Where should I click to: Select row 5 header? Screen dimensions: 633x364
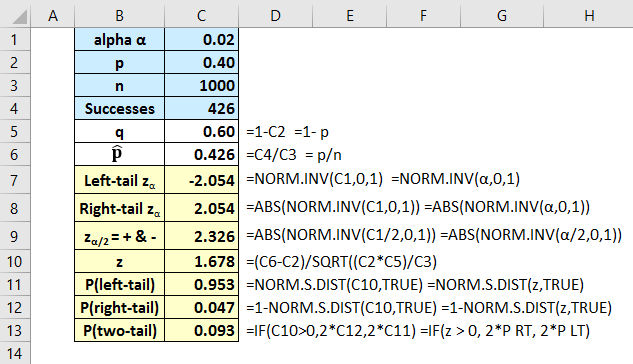coord(15,132)
